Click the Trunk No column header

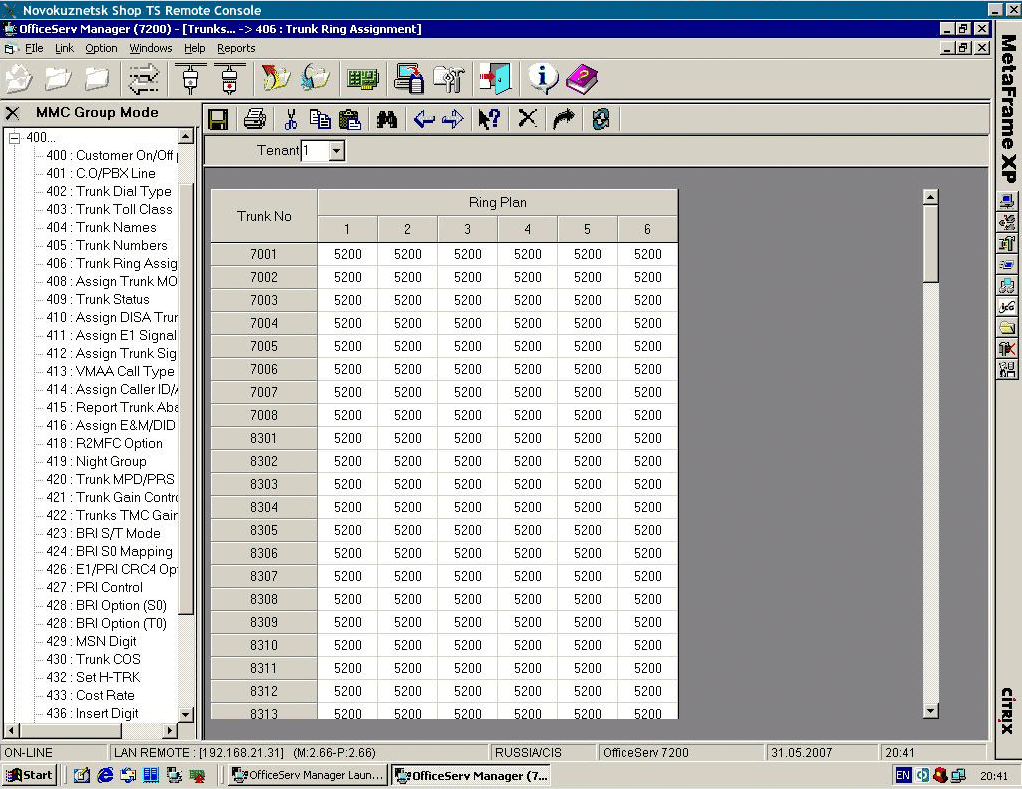tap(264, 216)
